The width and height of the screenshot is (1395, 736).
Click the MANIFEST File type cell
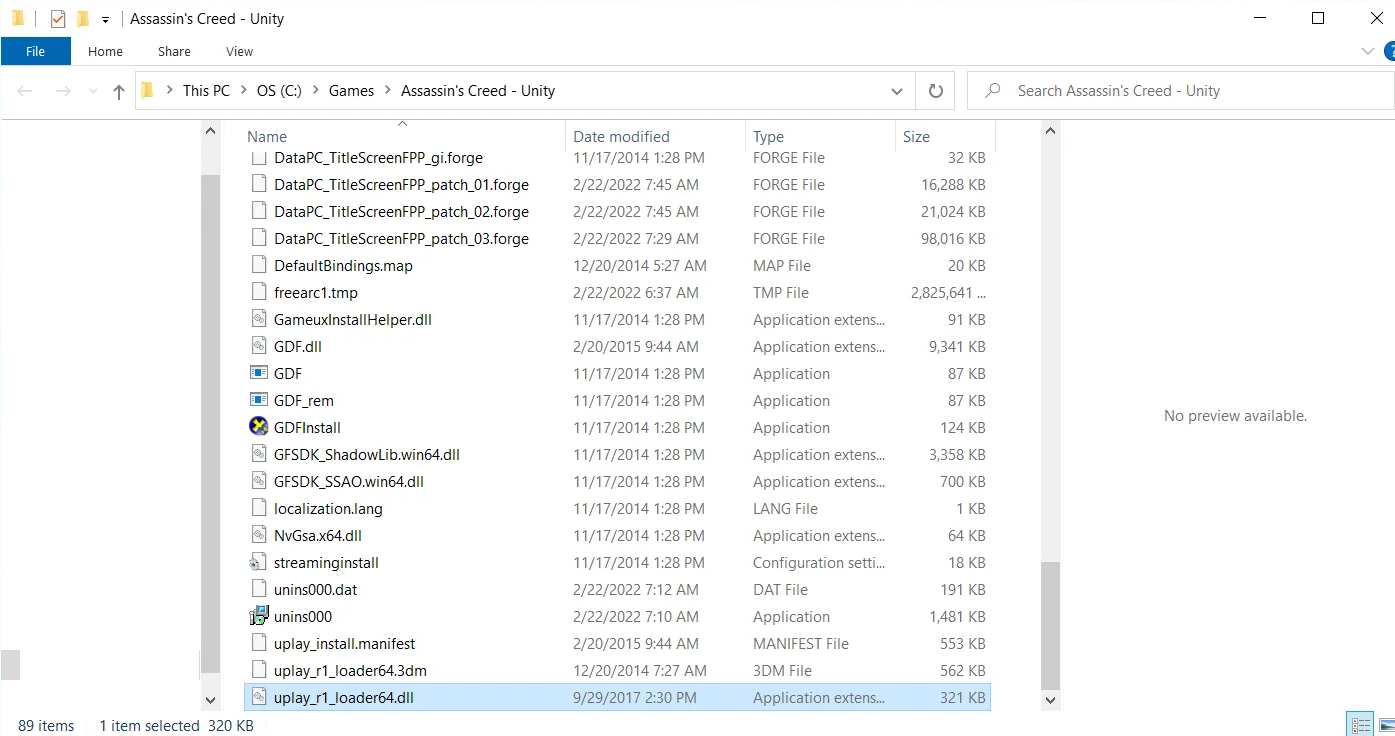(801, 644)
